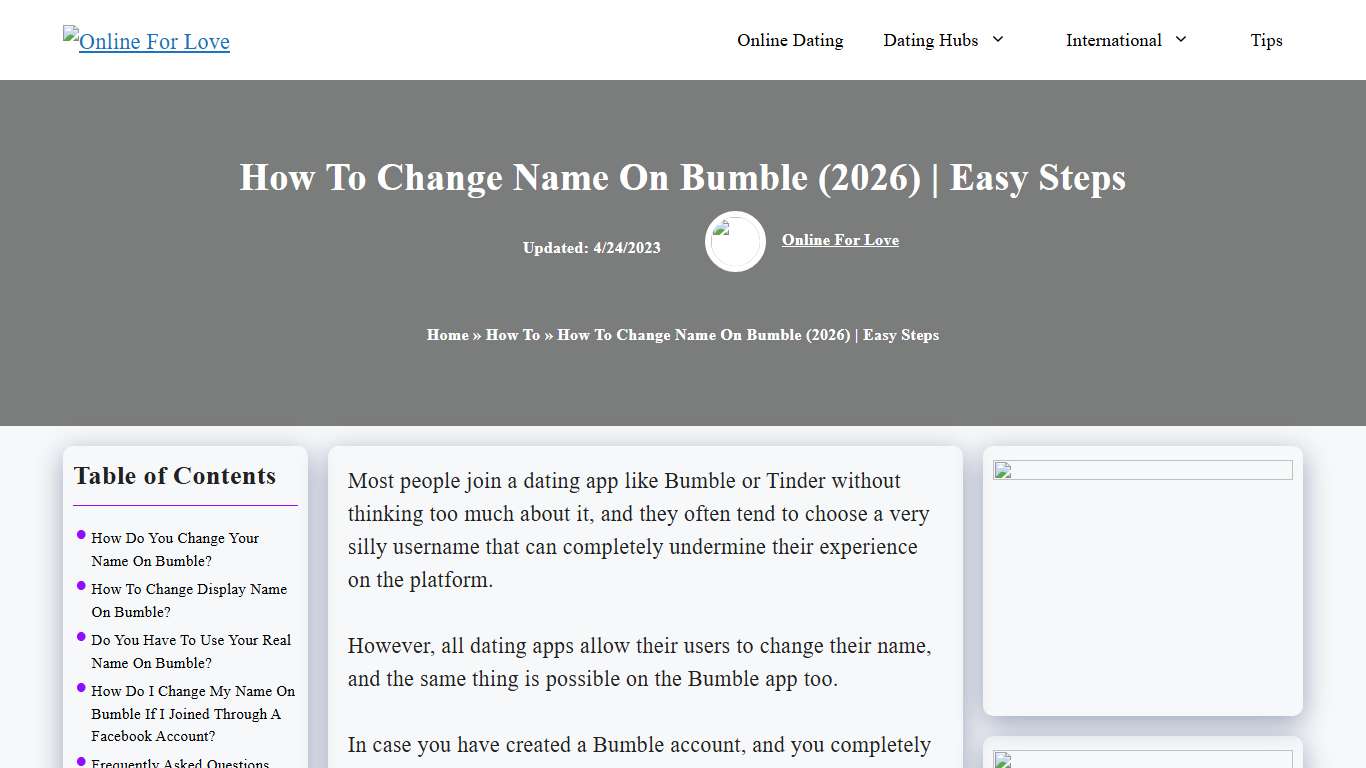
Task: Open the How To breadcrumb link
Action: point(513,335)
